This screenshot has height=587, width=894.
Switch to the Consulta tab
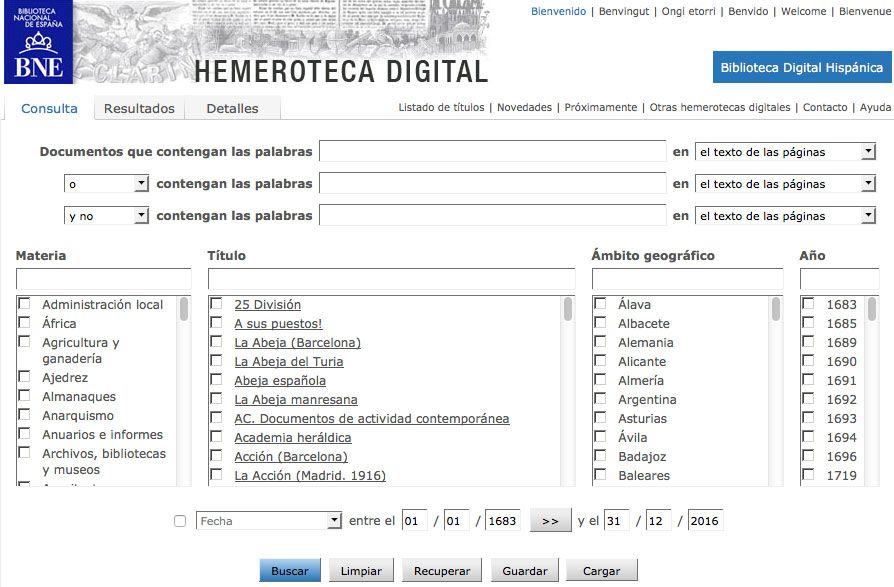[x=49, y=108]
